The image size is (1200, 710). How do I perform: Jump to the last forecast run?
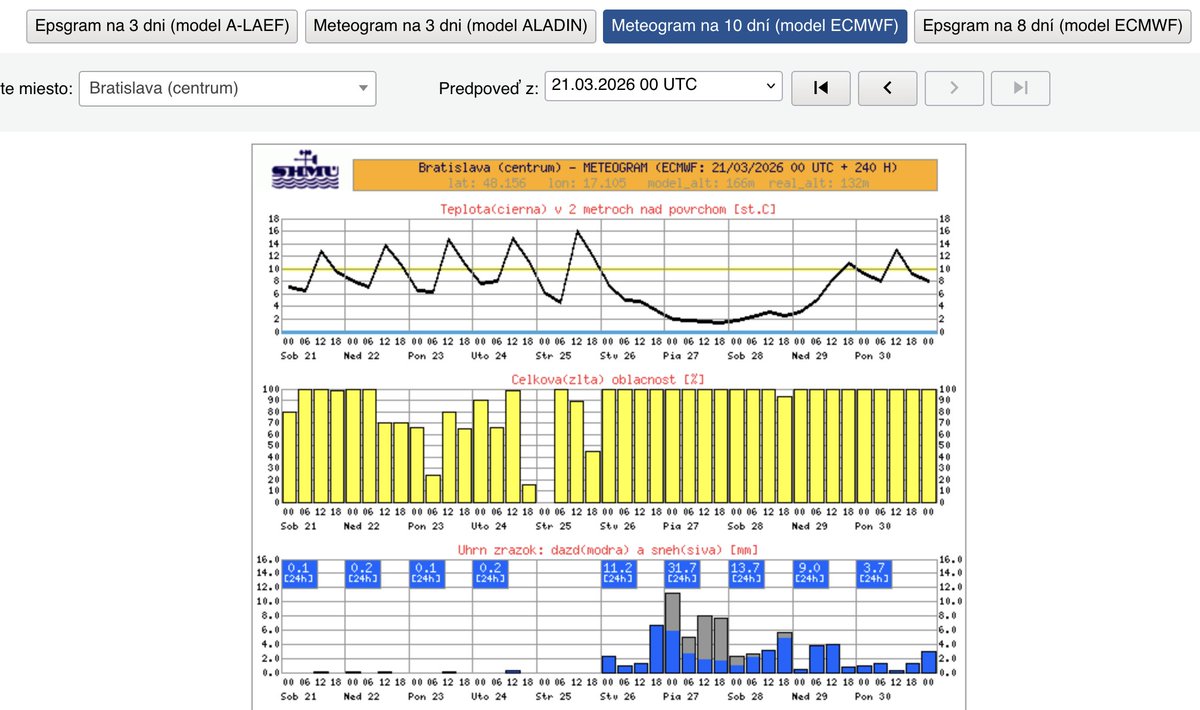1020,88
